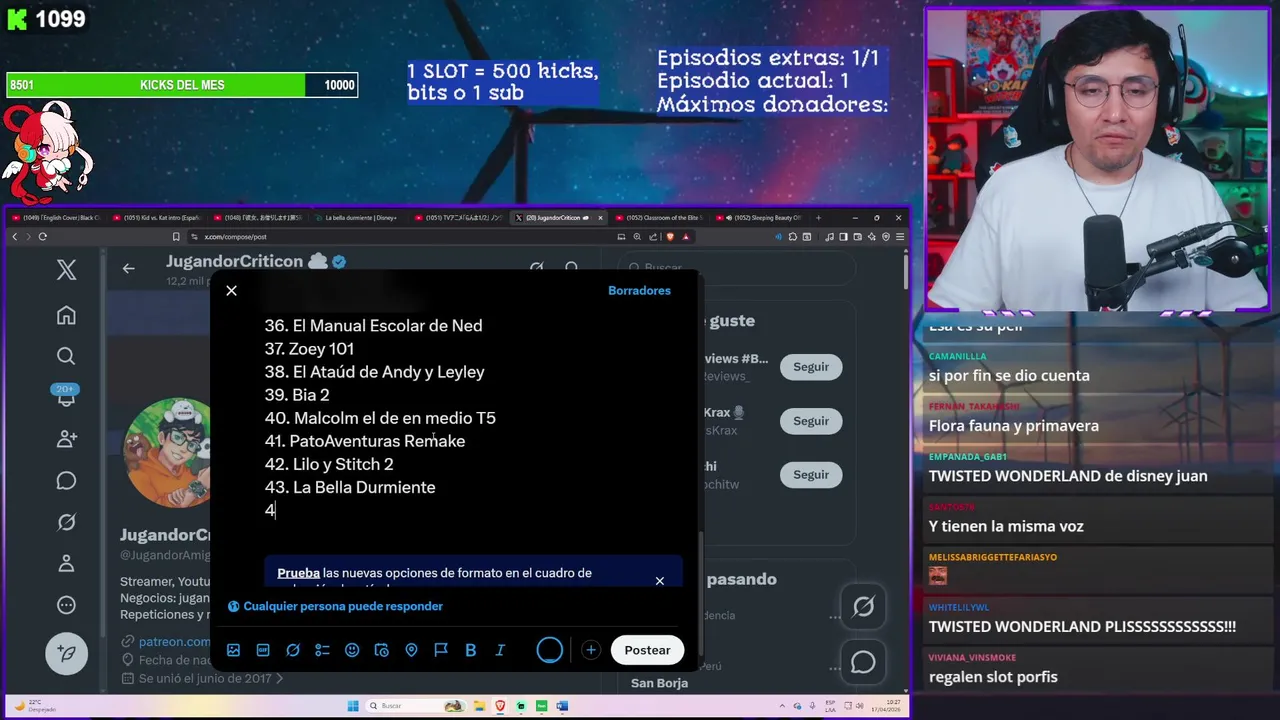Screen dimensions: 1280x720
Task: Go back in browser history
Action: 14,237
